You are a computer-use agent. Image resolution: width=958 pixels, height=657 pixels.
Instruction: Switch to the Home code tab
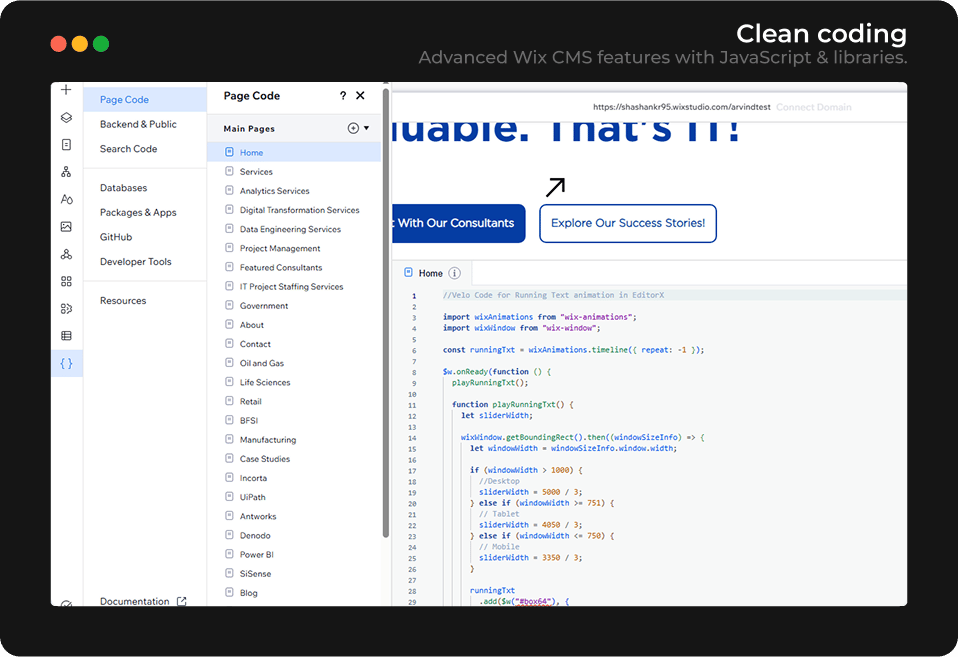(x=431, y=273)
